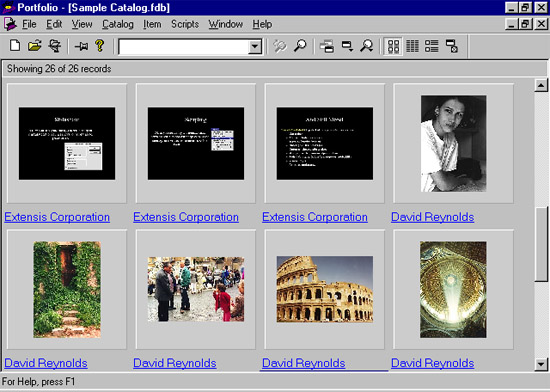Select the ivy-covered doorway thumbnail

point(67,289)
